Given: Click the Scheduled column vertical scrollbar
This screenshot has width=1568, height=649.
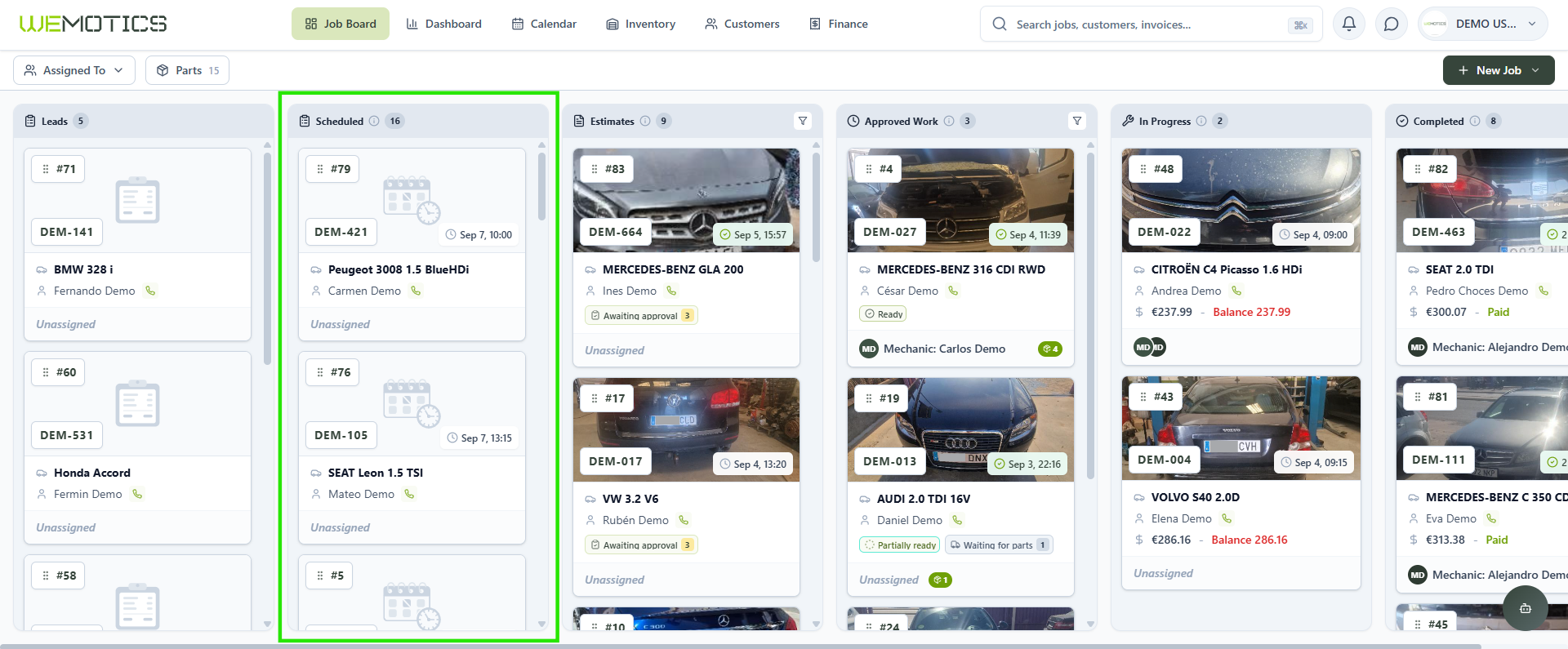Looking at the screenshot, I should [x=541, y=187].
